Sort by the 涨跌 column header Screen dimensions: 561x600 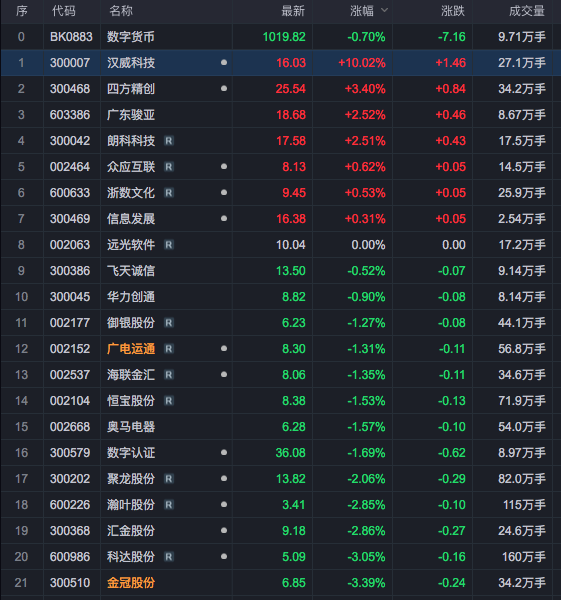tap(453, 11)
